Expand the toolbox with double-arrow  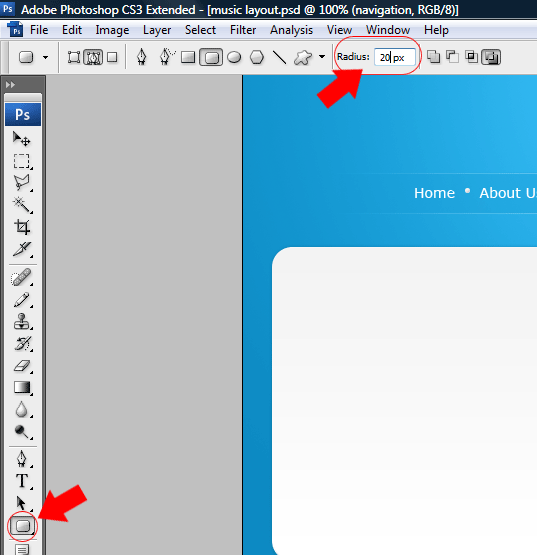coord(11,85)
